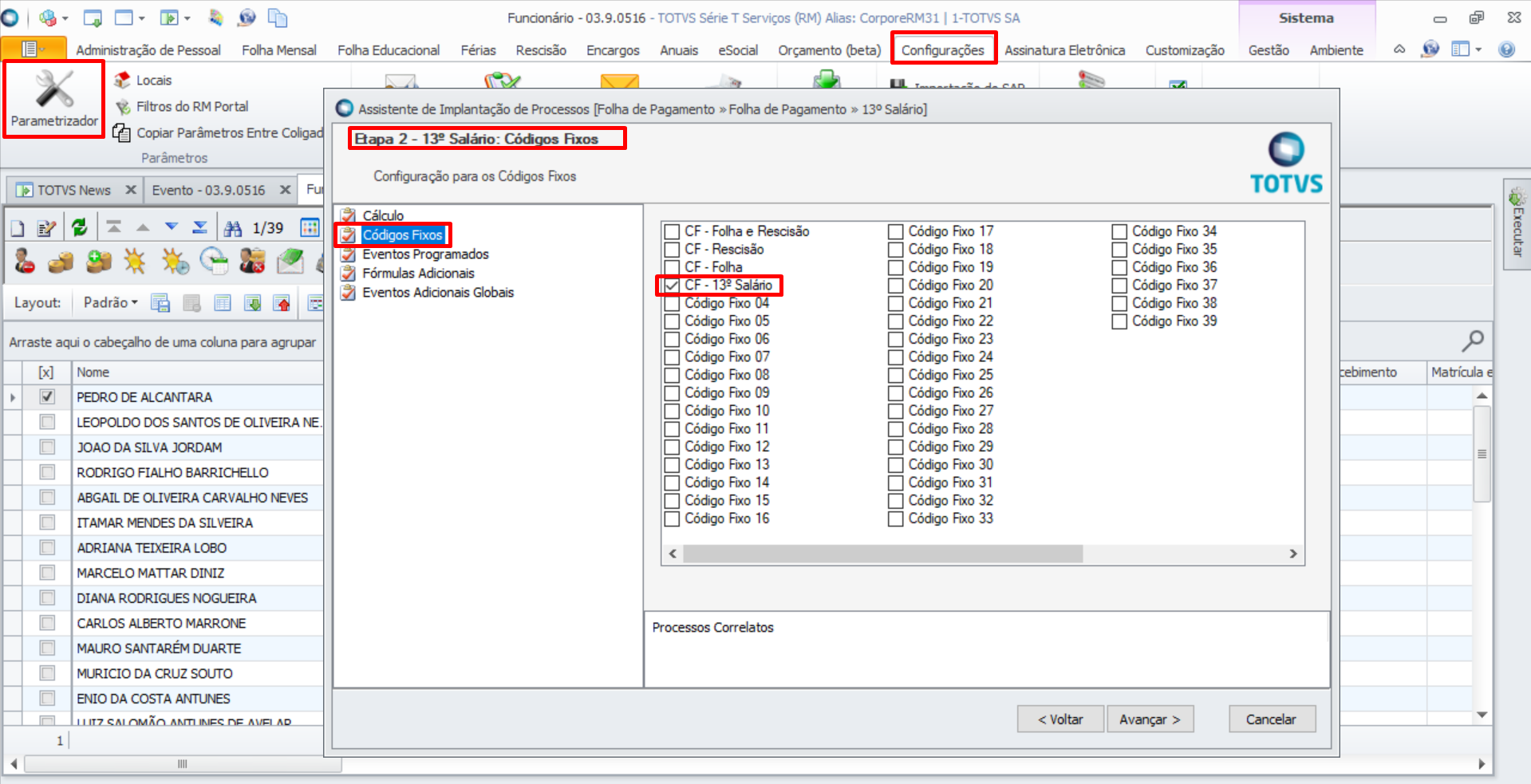Check the CF - Folha option
Viewport: 1531px width, 784px height.
672,267
